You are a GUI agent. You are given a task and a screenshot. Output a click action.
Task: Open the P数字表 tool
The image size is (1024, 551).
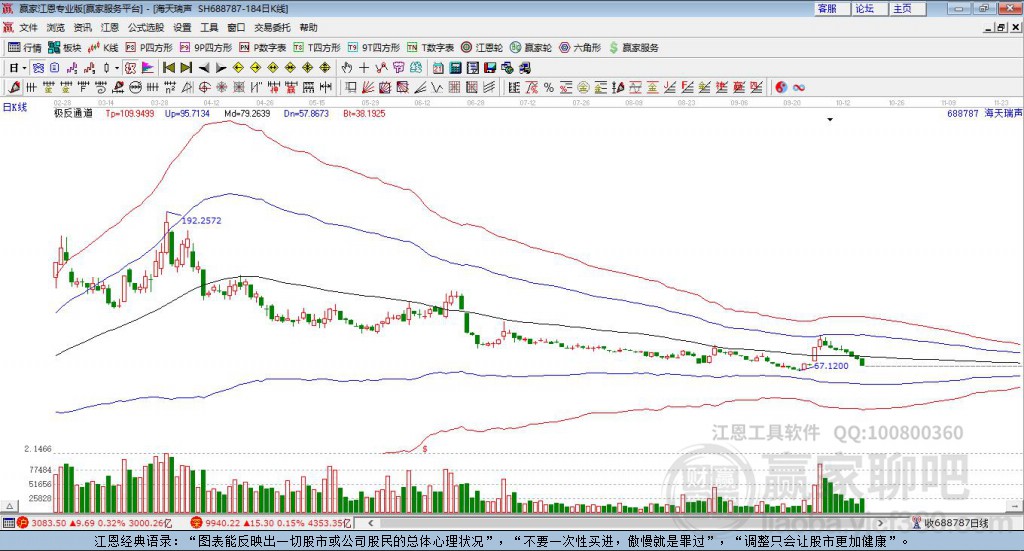point(263,48)
